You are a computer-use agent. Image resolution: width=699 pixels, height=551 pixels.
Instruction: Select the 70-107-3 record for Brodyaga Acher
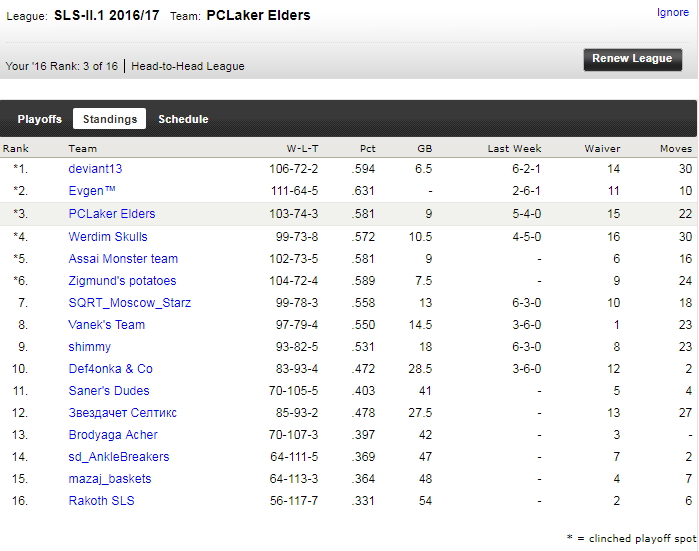click(x=293, y=435)
